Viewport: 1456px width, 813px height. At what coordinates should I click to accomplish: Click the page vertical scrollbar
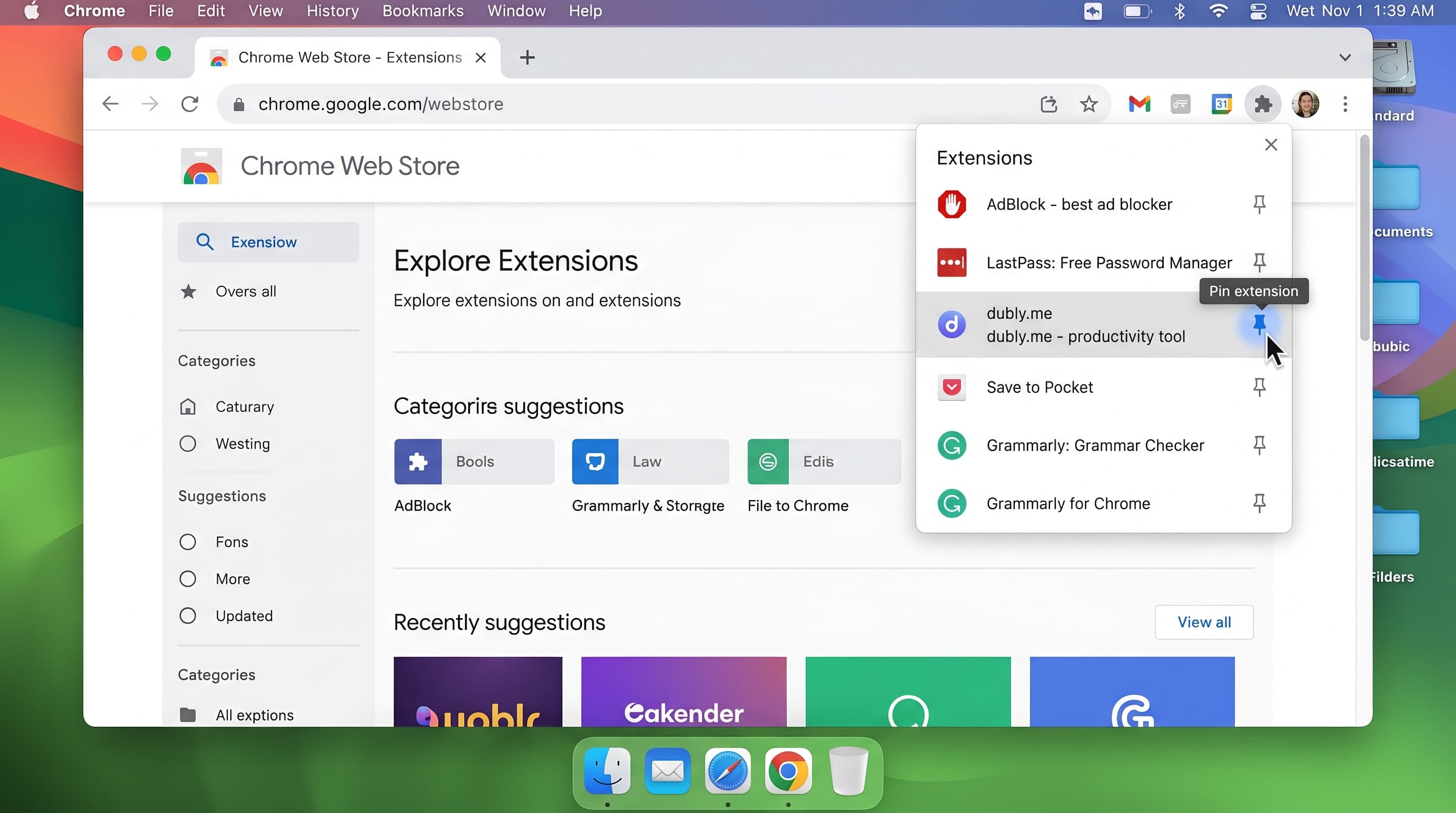click(1364, 238)
